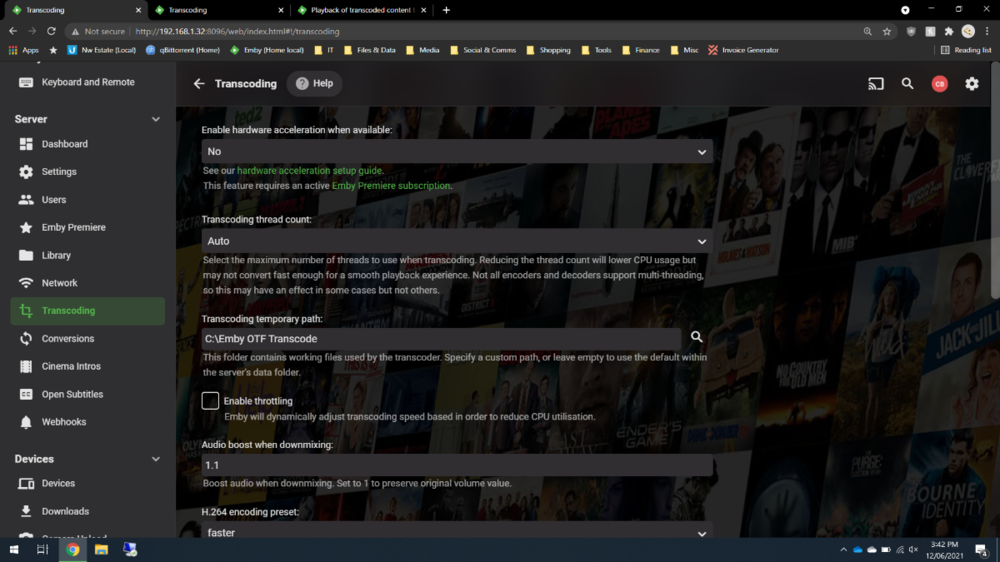Edit the Transcoding temporary path field
Viewport: 1000px width, 562px height.
coord(441,339)
